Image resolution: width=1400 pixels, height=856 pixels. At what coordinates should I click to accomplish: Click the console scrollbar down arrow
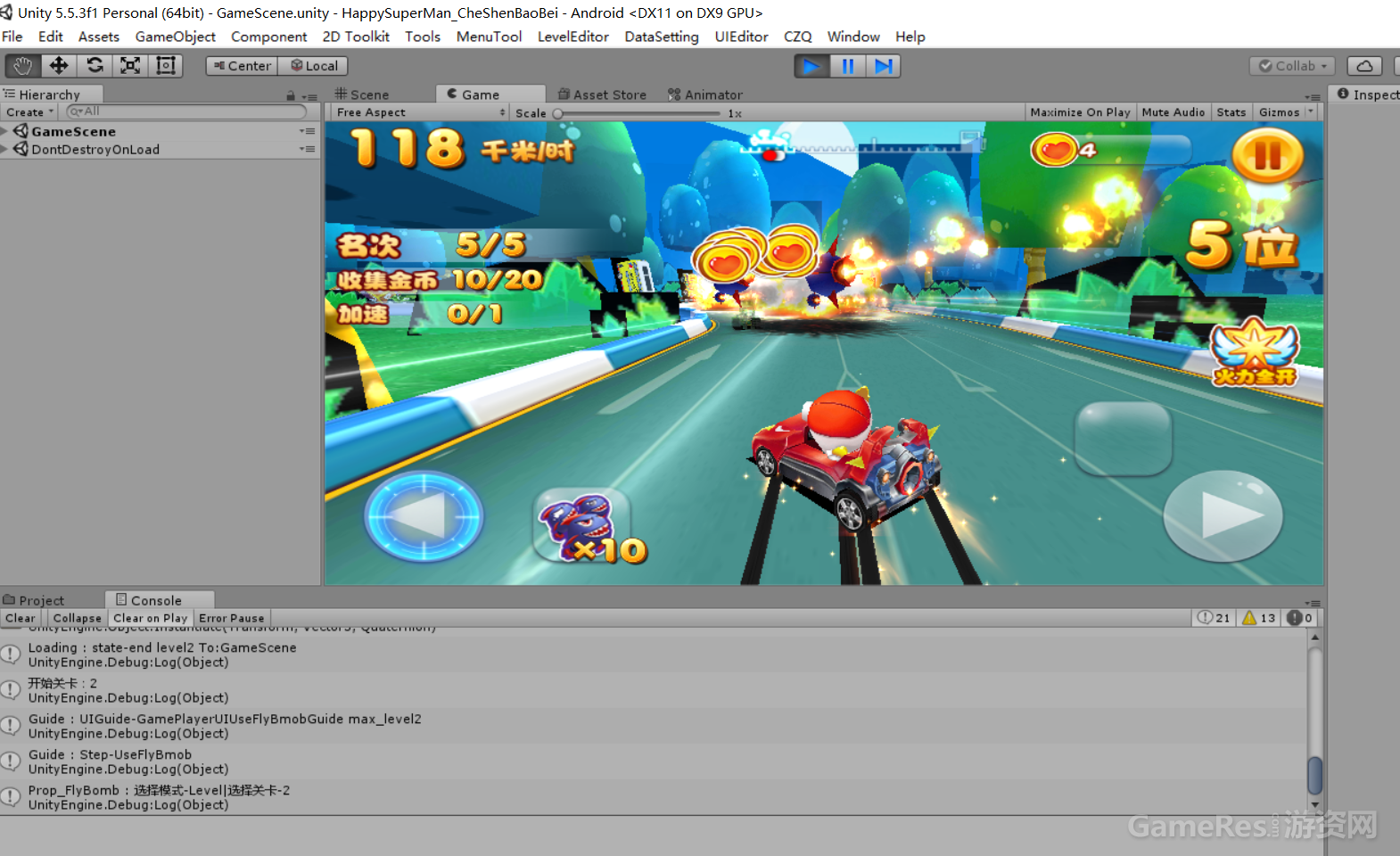pos(1314,804)
